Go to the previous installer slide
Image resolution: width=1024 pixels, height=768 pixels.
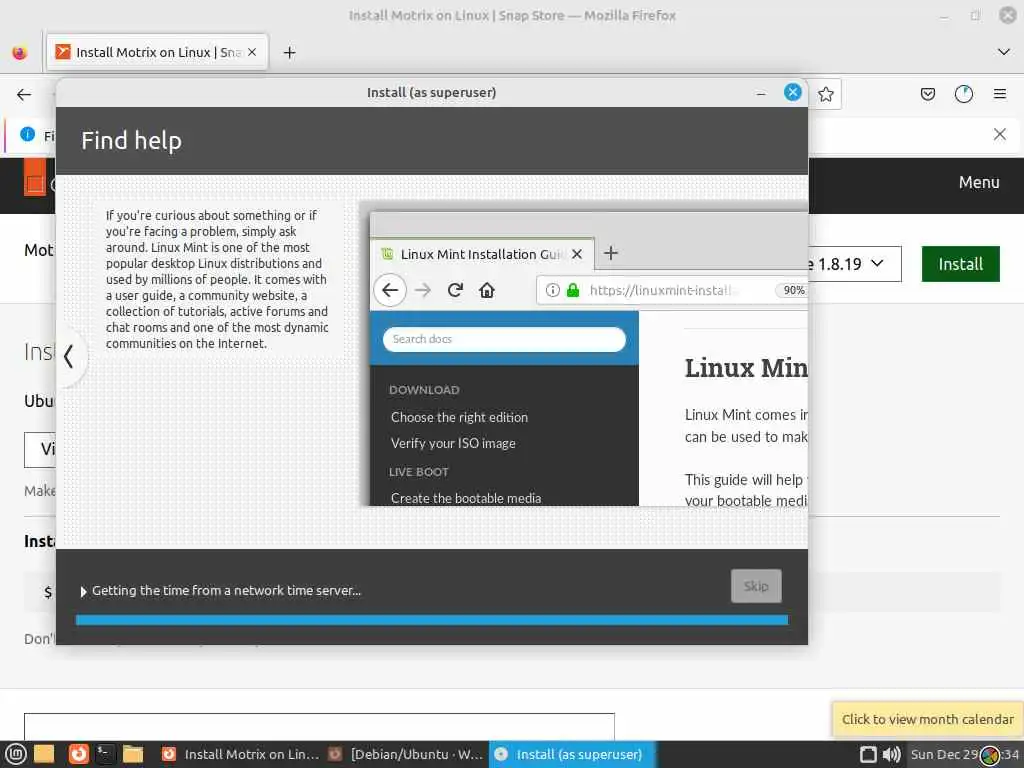[x=69, y=357]
